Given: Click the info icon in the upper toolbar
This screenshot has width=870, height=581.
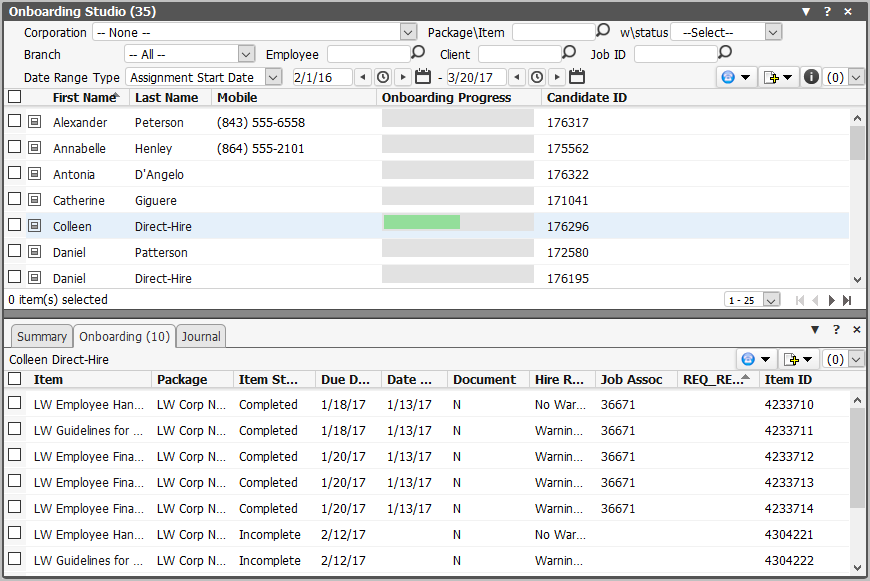Looking at the screenshot, I should pos(811,77).
